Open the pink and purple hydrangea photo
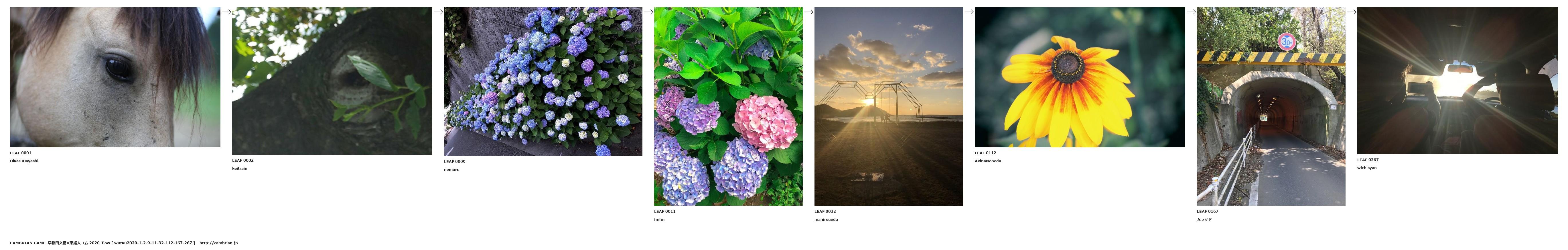Screen dimensions: 1568x250 click(x=728, y=106)
